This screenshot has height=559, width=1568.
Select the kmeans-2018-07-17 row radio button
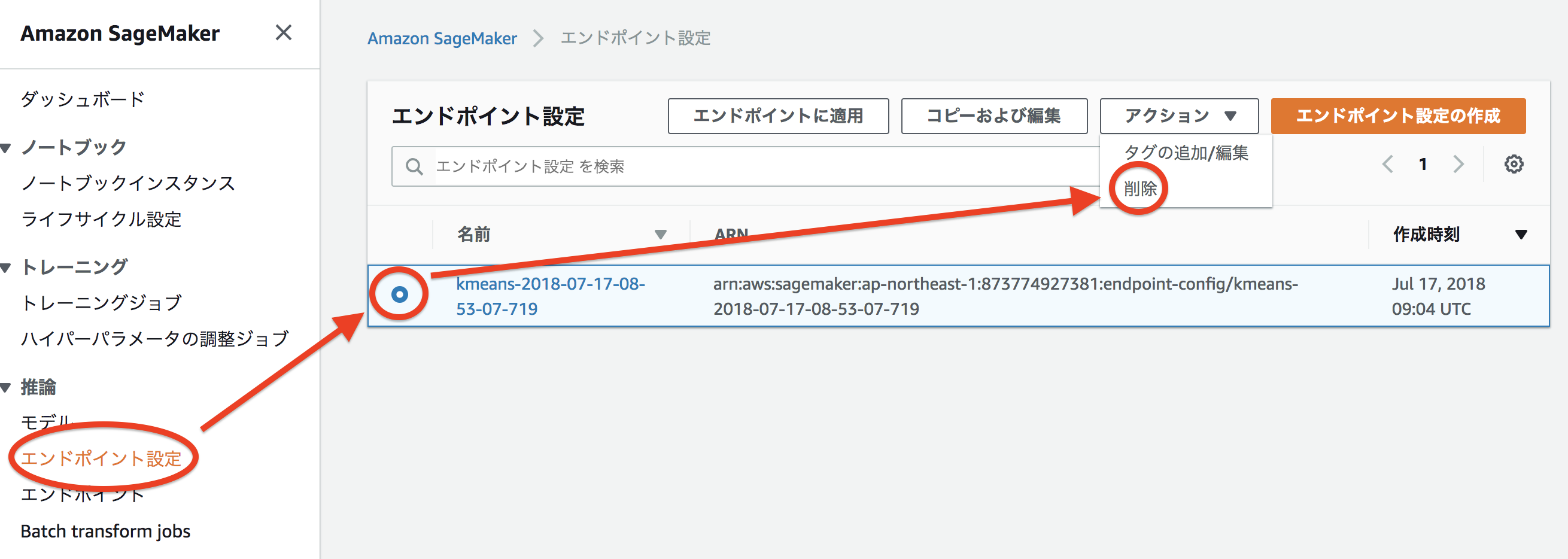(399, 294)
